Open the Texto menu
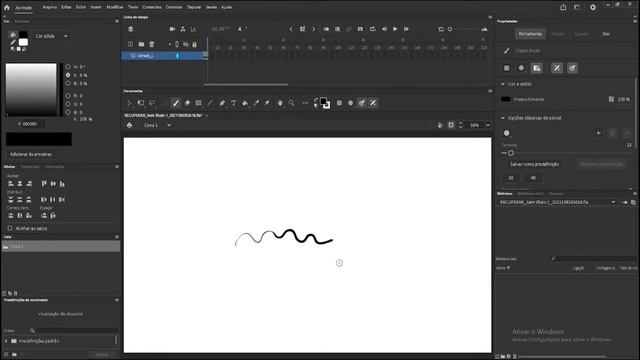 [x=133, y=7]
